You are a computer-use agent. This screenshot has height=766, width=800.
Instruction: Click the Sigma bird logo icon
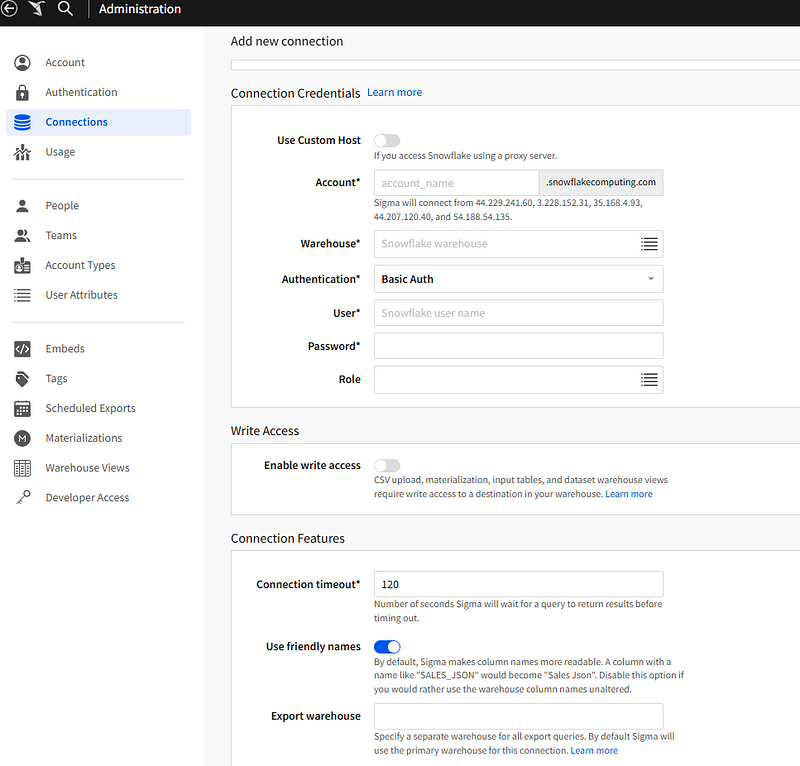pyautogui.click(x=37, y=9)
